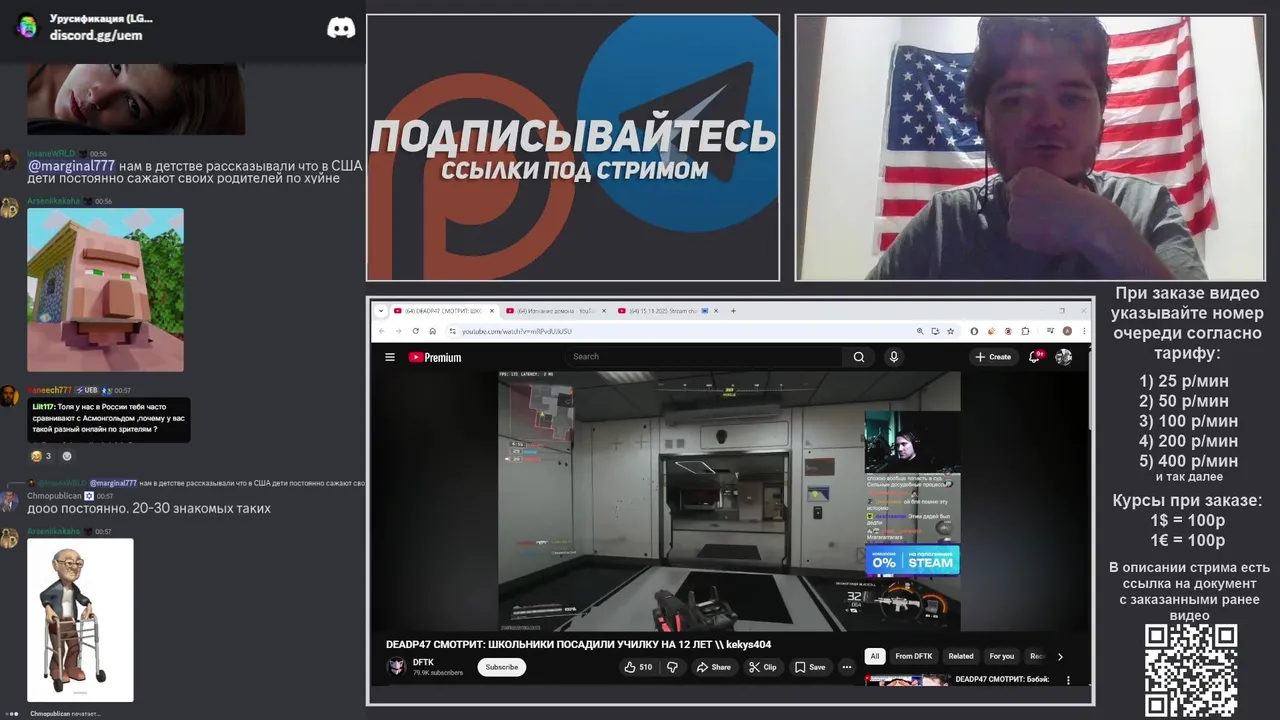Open the video's three-dot more actions menu

[847, 667]
